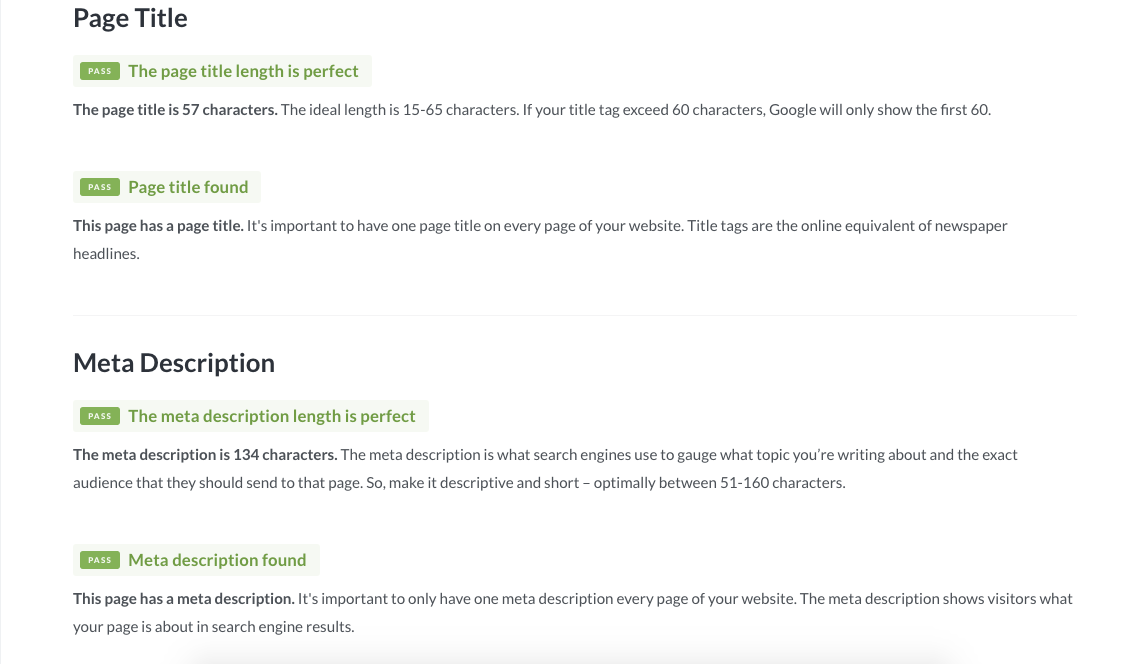
Task: Click the text about search engine results
Action: coord(573,613)
